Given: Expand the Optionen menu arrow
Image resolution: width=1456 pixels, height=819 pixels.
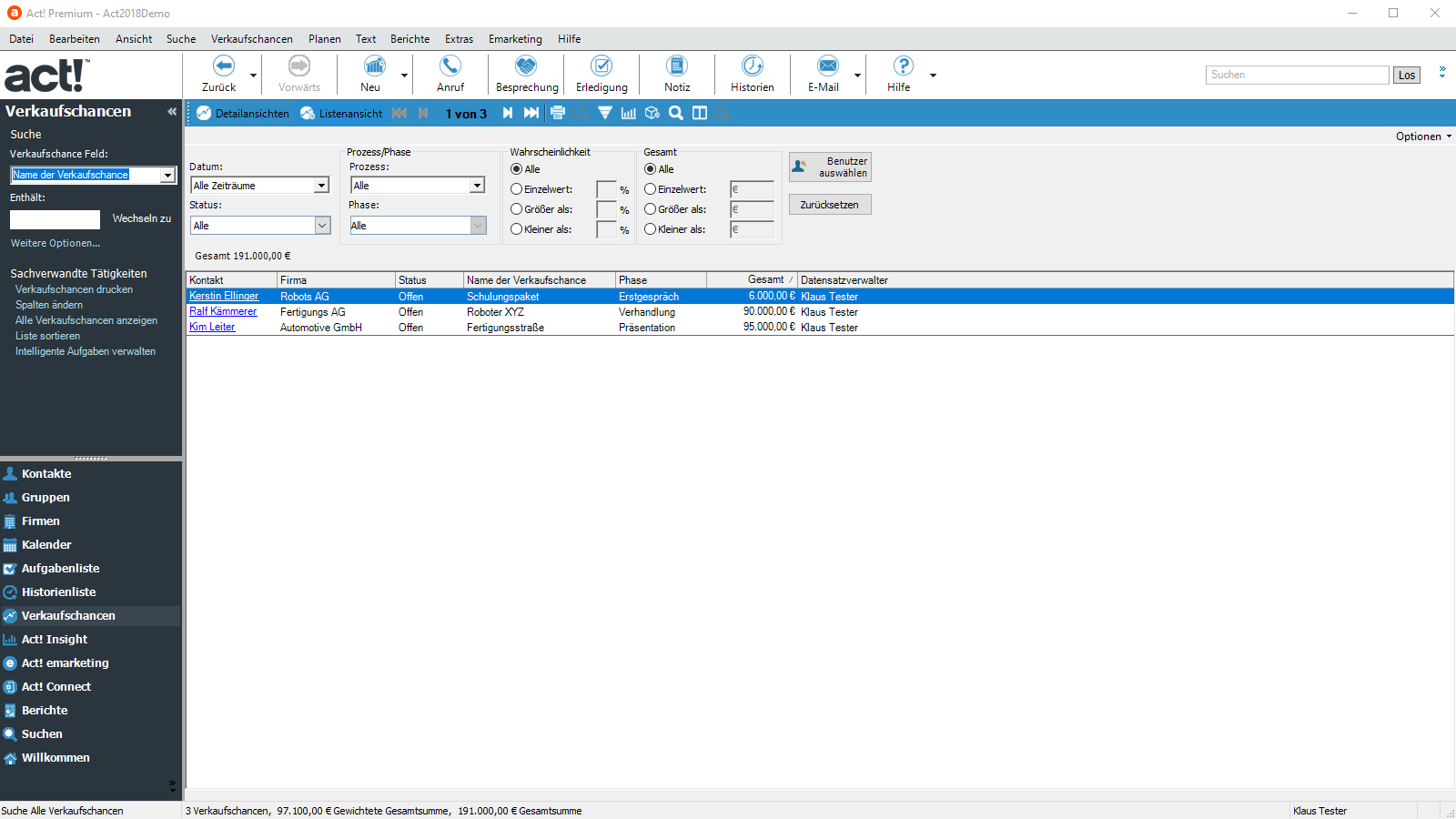Looking at the screenshot, I should pyautogui.click(x=1449, y=136).
